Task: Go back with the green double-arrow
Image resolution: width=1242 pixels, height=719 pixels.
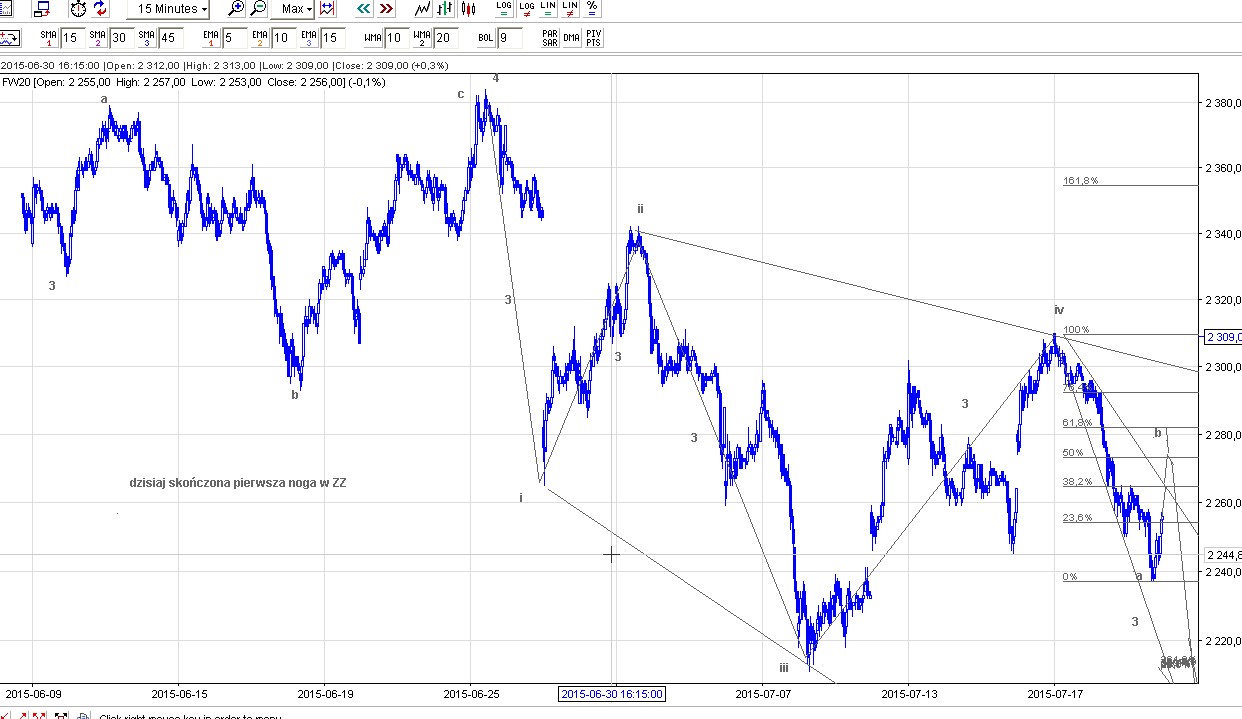Action: [x=364, y=9]
